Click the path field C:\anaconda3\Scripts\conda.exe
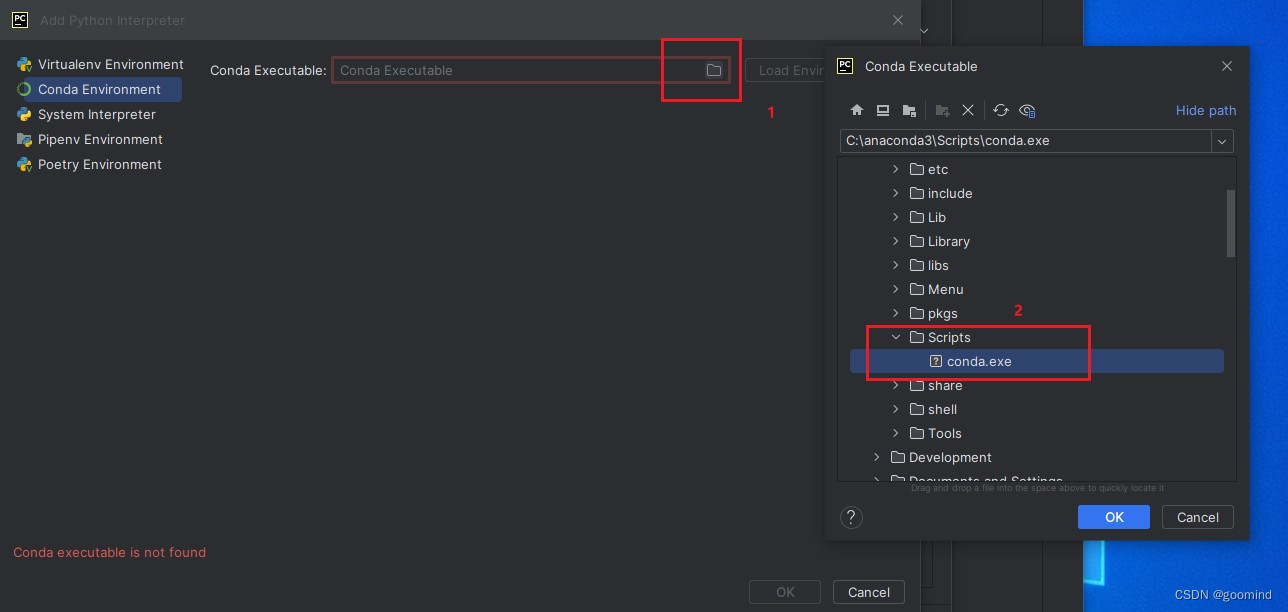Viewport: 1288px width, 612px height. pos(1026,141)
